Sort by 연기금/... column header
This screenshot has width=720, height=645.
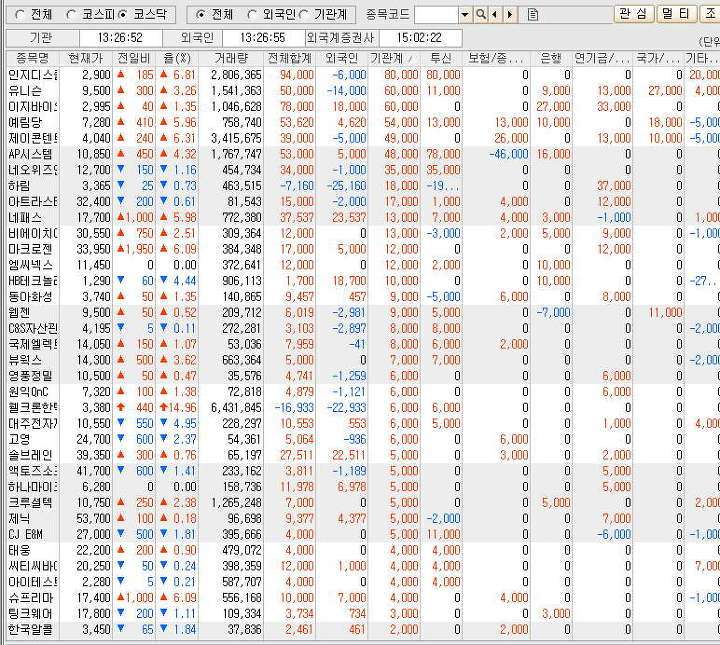click(602, 58)
